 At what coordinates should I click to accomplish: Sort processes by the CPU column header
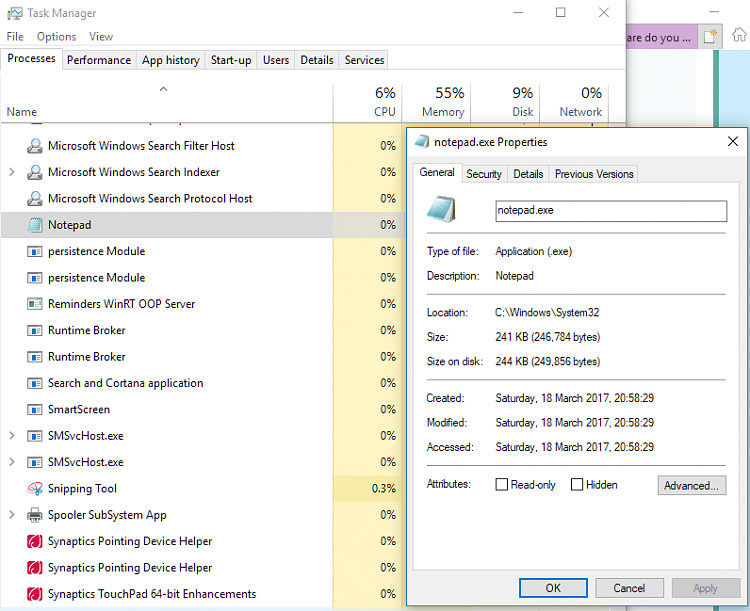(367, 102)
